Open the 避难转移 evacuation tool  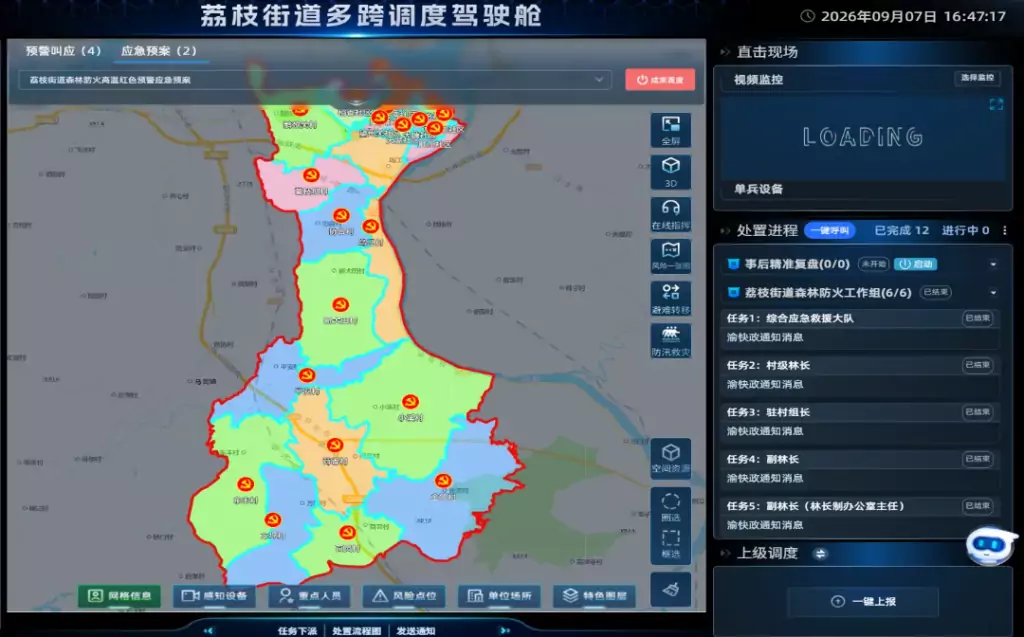[671, 299]
